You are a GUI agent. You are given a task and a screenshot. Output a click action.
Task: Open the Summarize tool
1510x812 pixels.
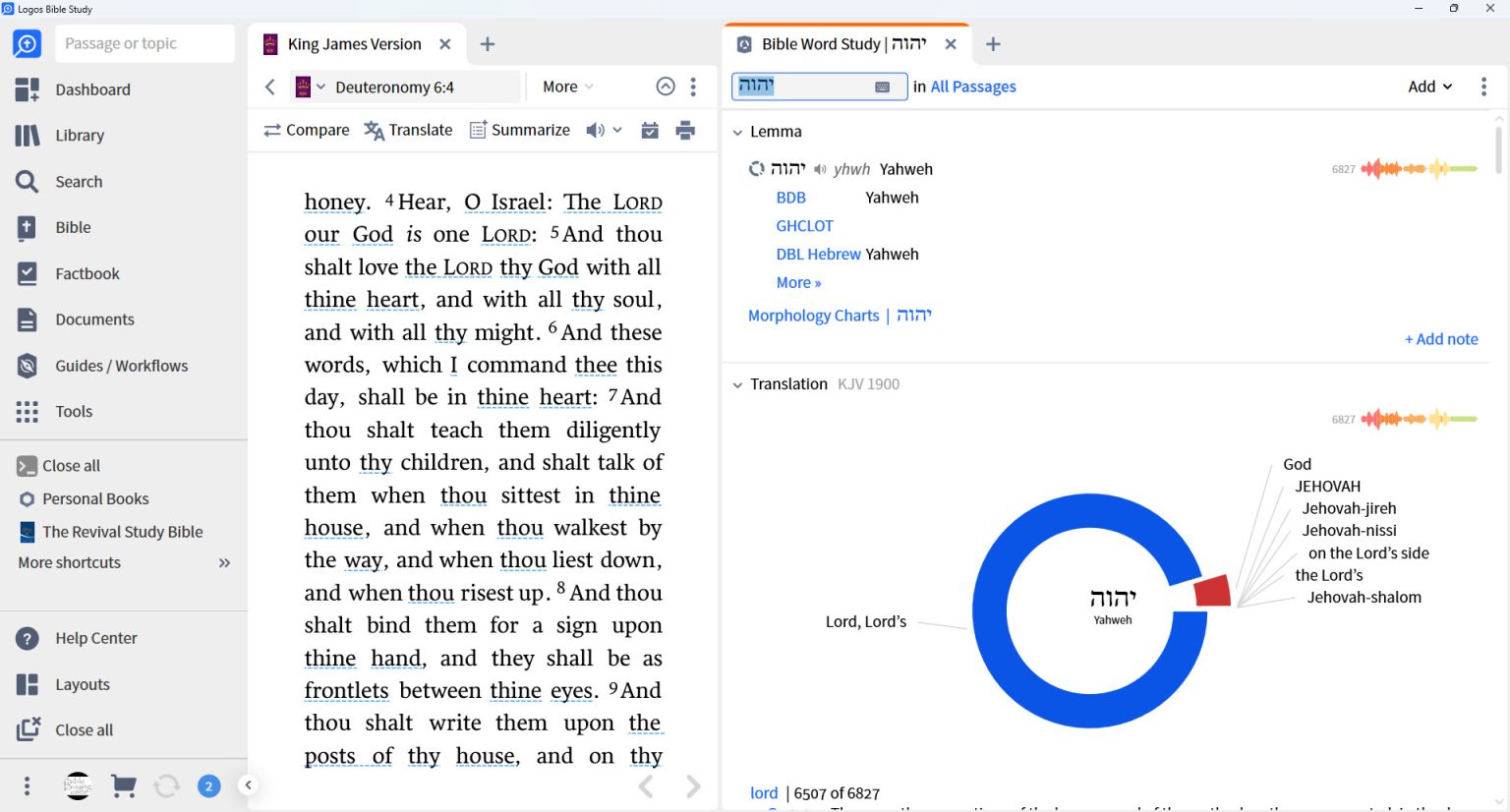pyautogui.click(x=519, y=129)
